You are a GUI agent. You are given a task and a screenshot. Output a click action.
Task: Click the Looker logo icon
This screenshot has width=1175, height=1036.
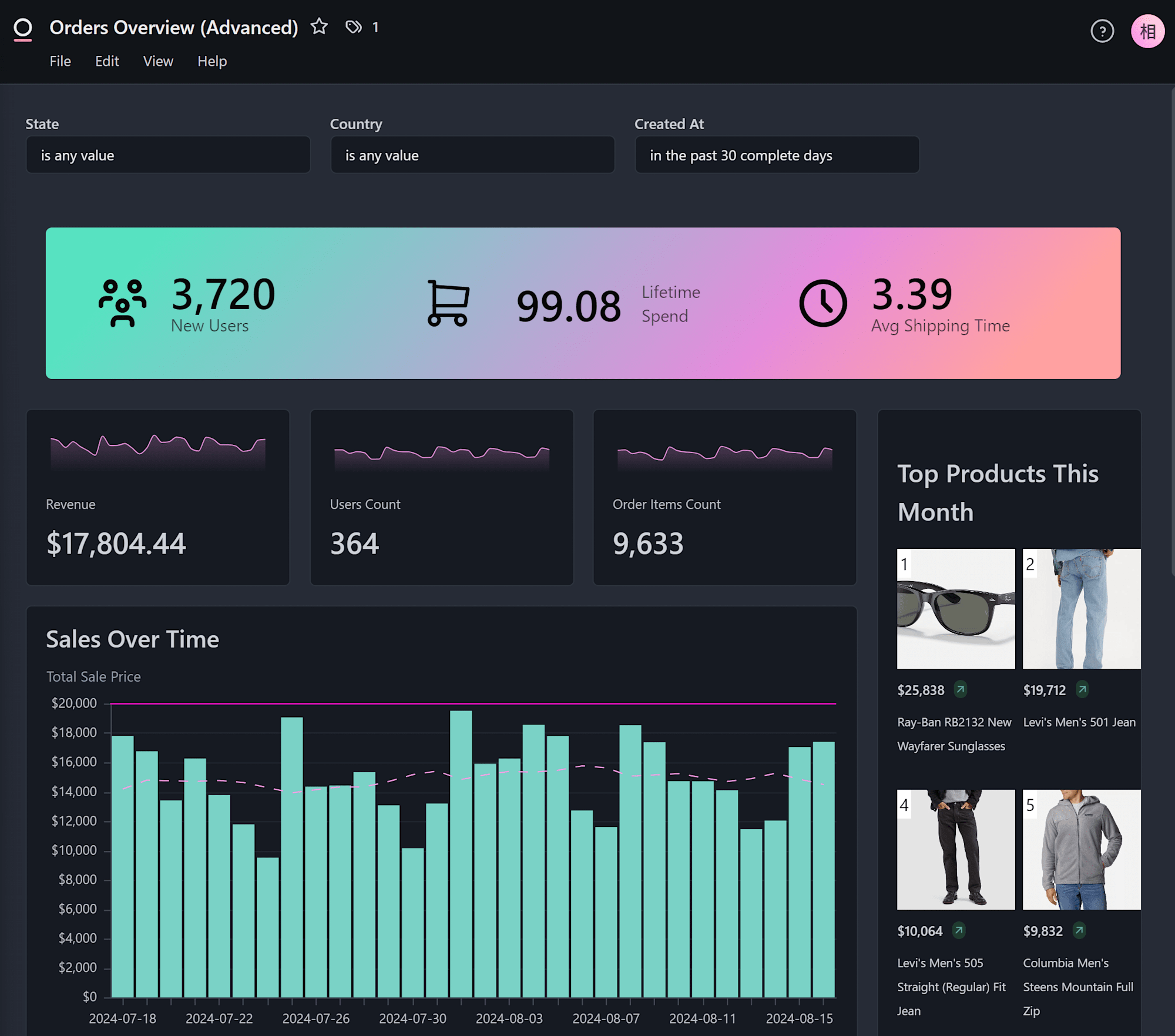23,29
